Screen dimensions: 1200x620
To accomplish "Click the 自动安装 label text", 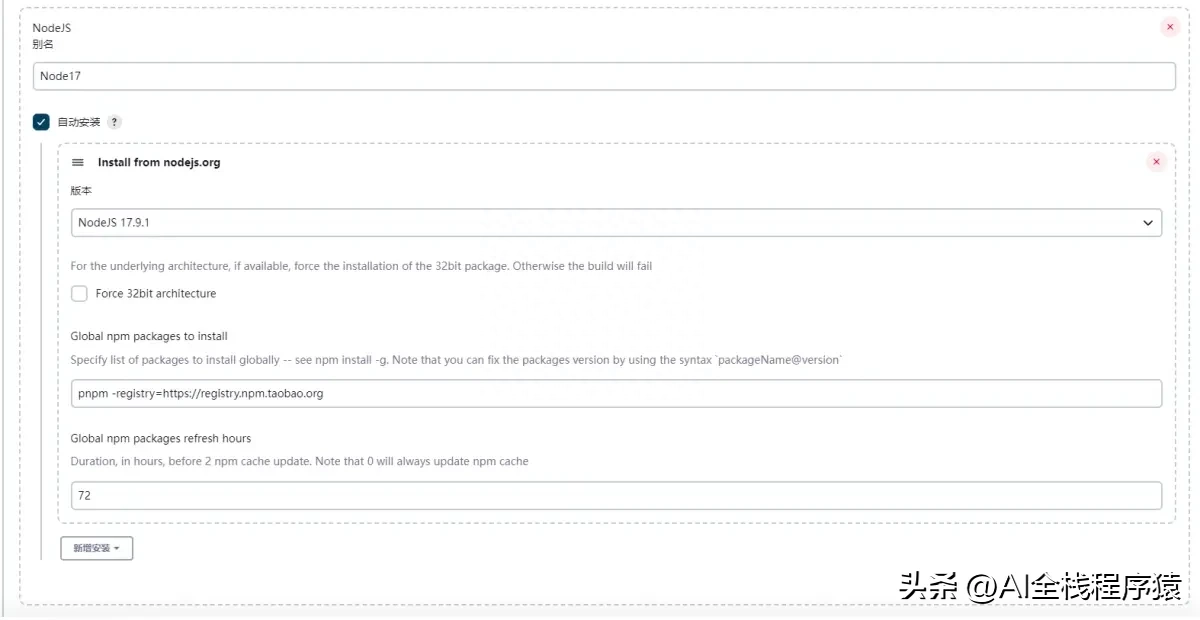I will (79, 122).
